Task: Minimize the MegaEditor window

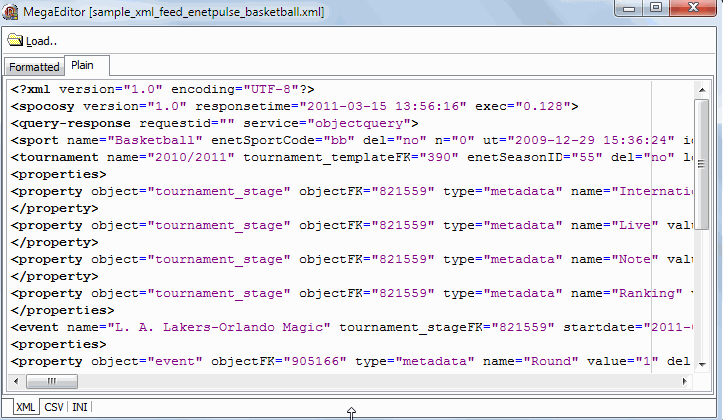Action: pos(629,8)
